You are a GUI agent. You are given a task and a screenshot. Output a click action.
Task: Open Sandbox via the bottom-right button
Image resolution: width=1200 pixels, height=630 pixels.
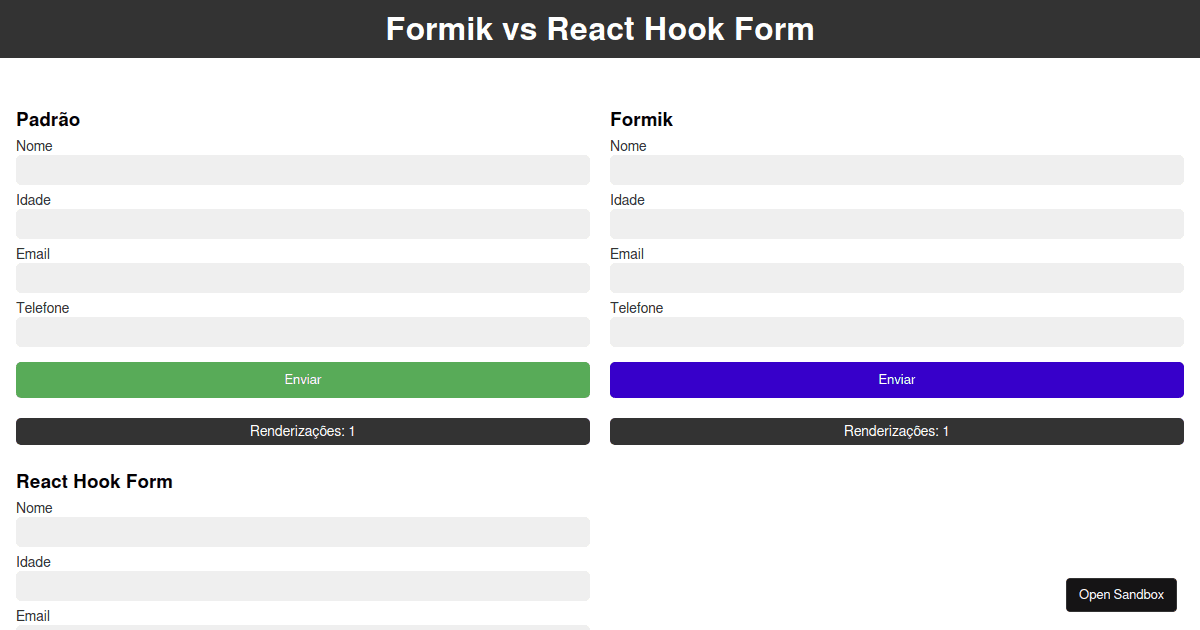click(1121, 594)
